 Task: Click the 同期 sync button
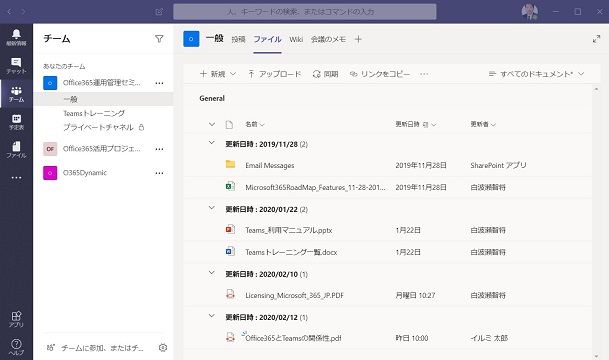325,74
